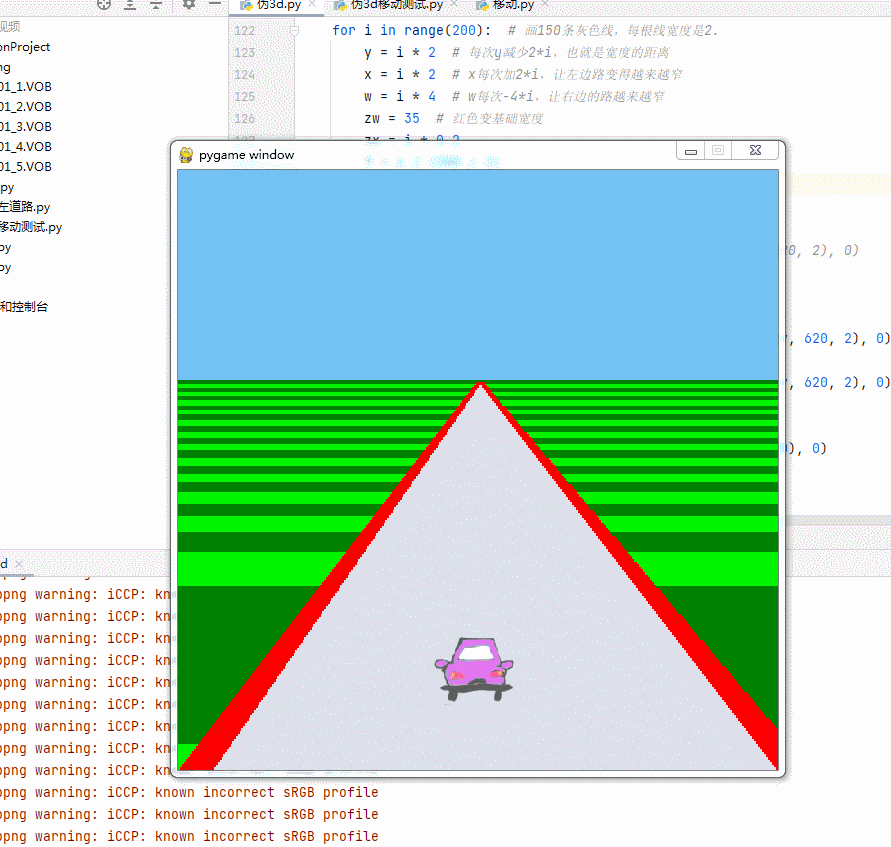The height and width of the screenshot is (847, 891).
Task: Collapse the code fold marker at line 122
Action: 292,30
